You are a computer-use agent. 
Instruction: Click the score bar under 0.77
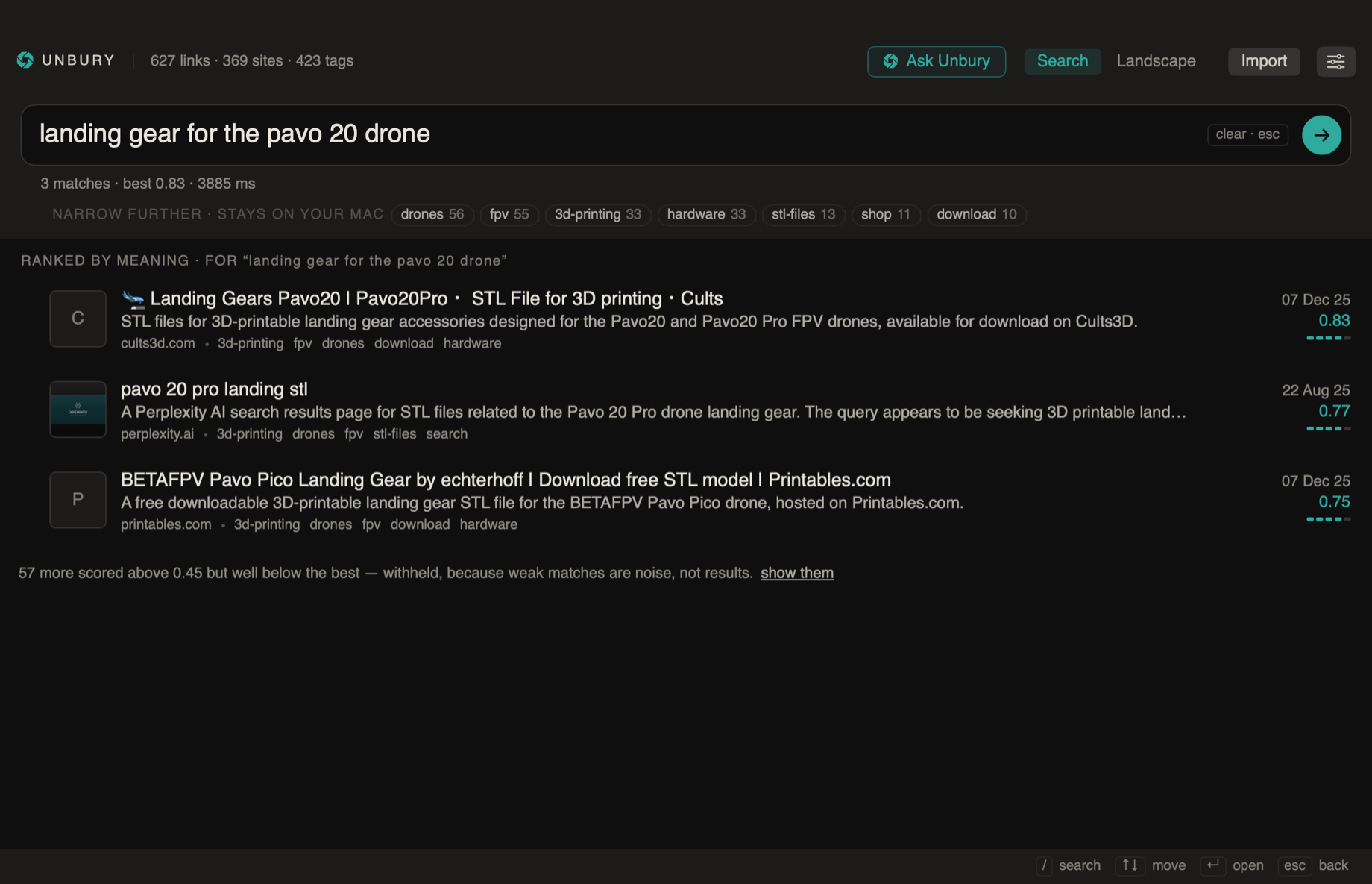(x=1329, y=428)
